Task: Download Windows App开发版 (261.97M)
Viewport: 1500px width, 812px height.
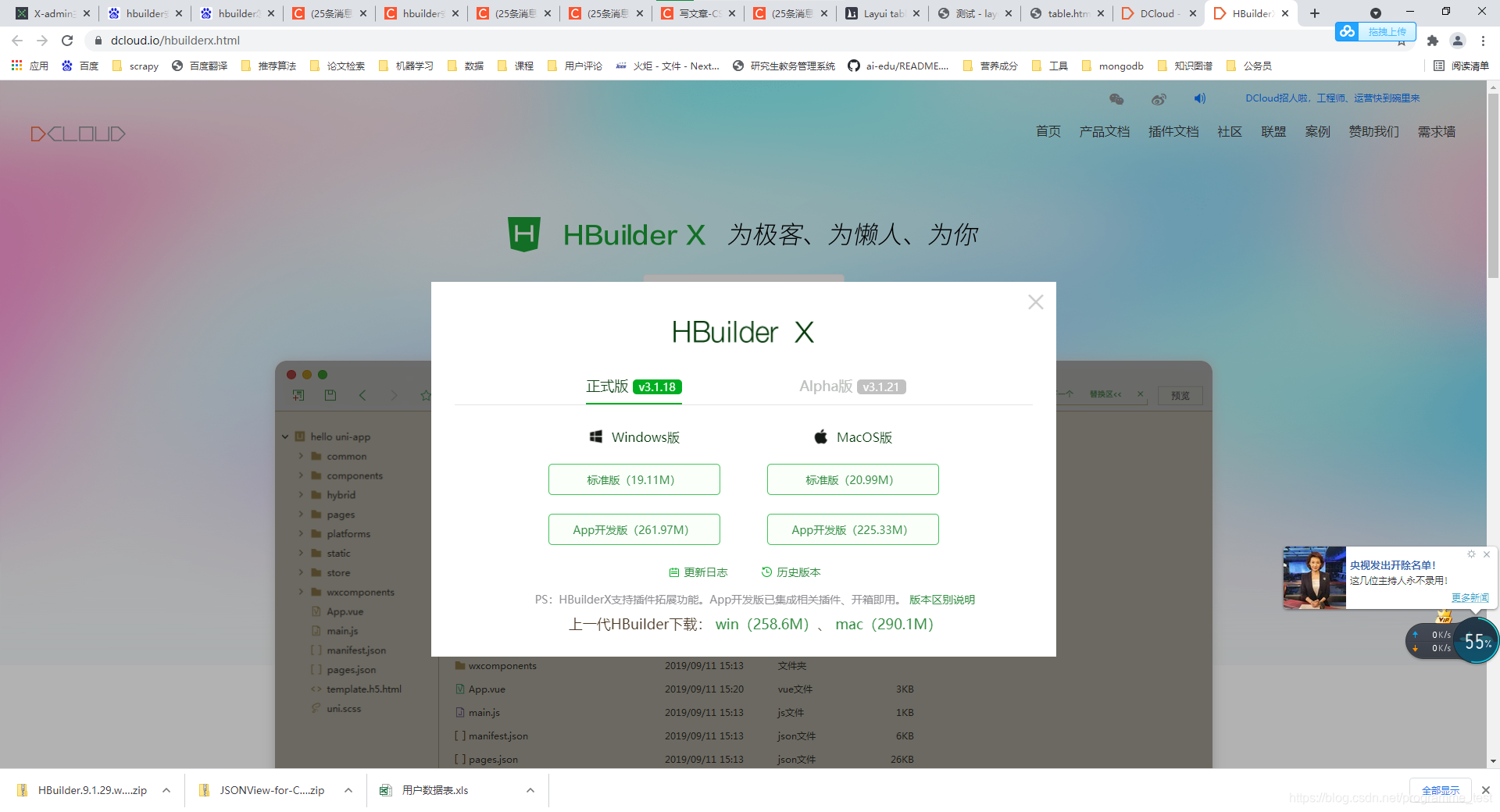Action: point(634,529)
